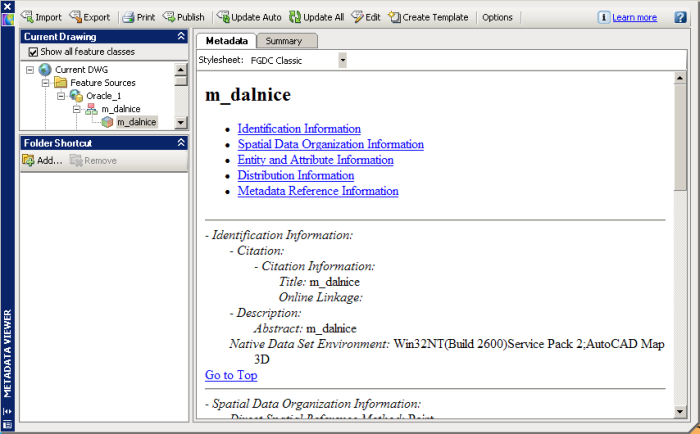700x434 pixels.
Task: Collapse the Folder Shortcut panel
Action: (x=181, y=143)
